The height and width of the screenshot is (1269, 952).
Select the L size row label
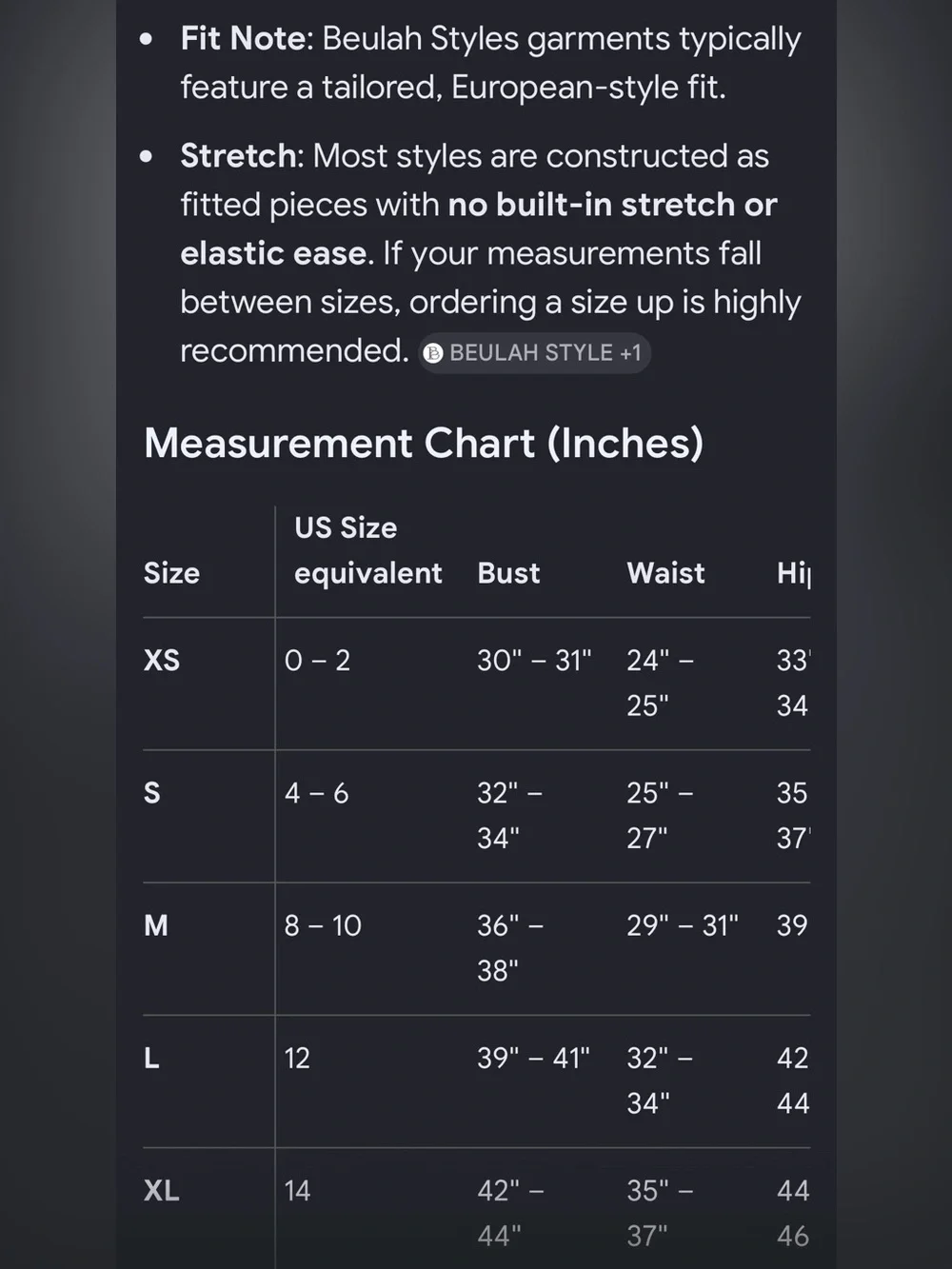tap(151, 1058)
